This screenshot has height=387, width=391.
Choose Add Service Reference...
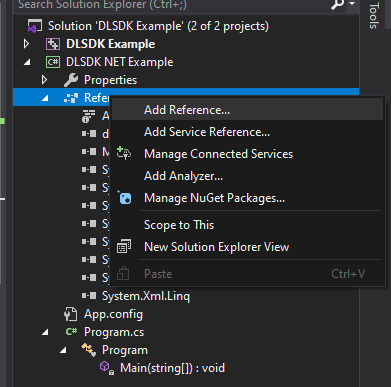pyautogui.click(x=247, y=132)
